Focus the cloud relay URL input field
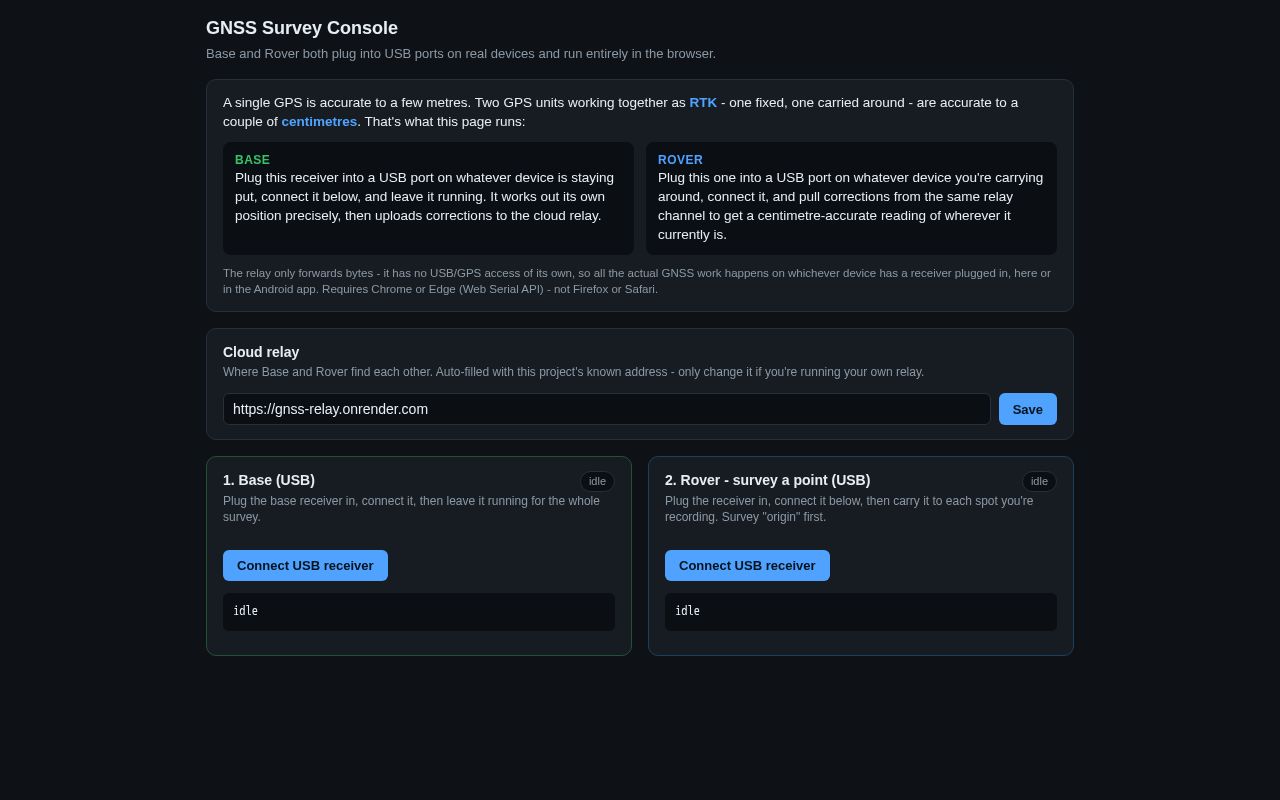This screenshot has width=1280, height=800. tap(607, 409)
